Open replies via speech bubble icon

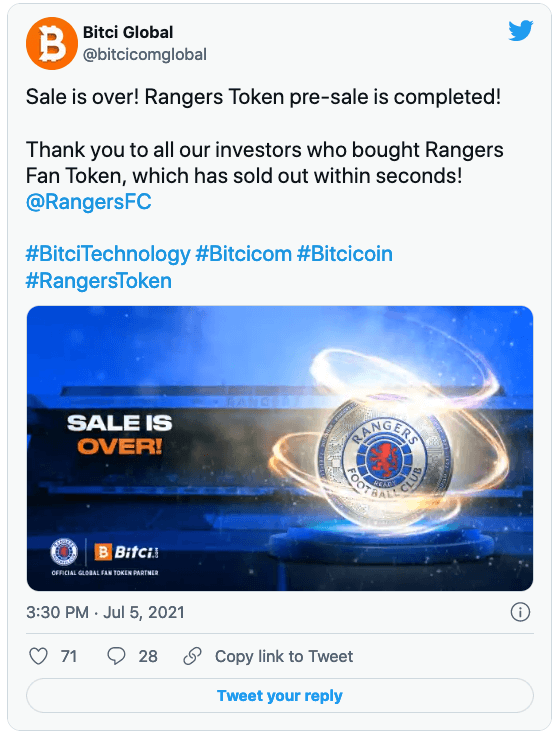pos(116,656)
